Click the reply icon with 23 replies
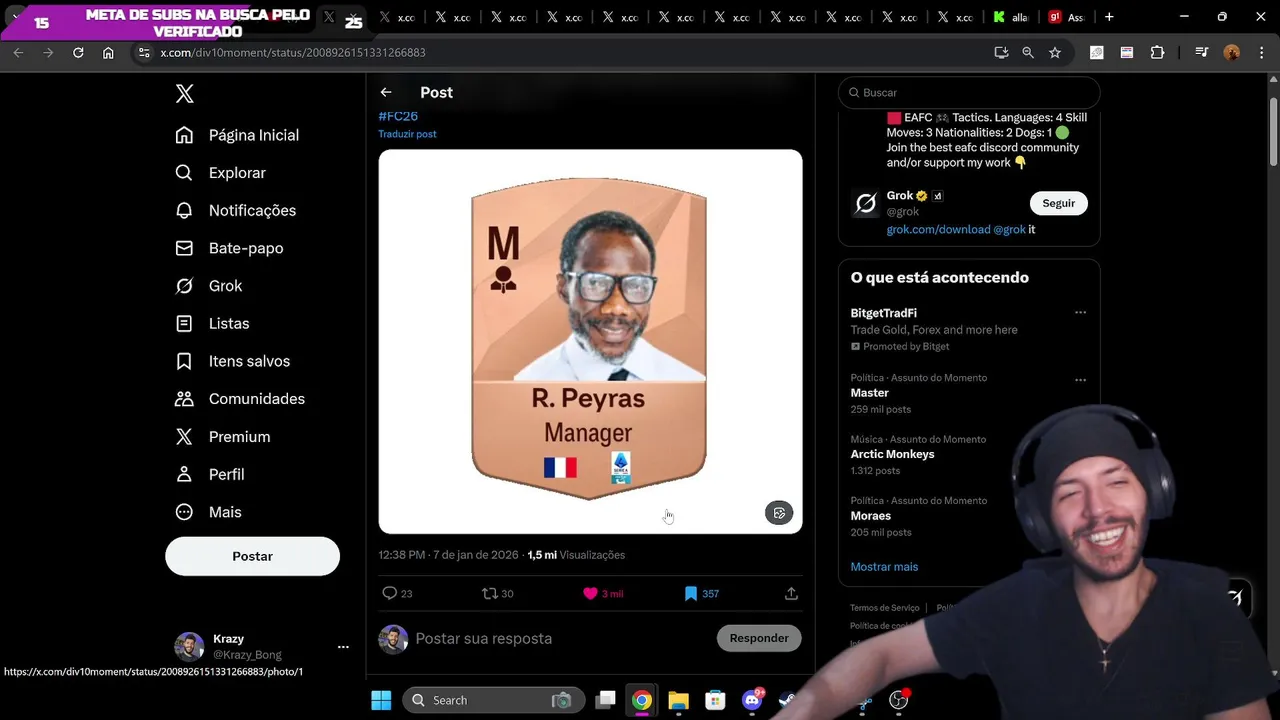Image resolution: width=1280 pixels, height=720 pixels. [390, 593]
